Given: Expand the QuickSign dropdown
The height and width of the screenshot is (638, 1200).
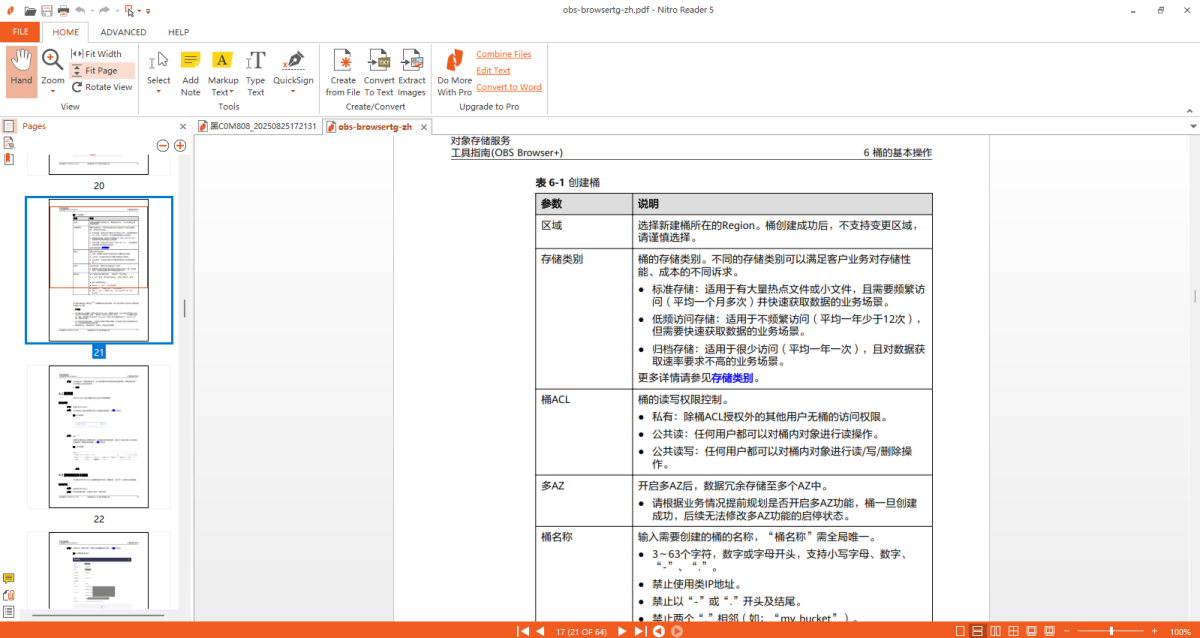Looking at the screenshot, I should (x=293, y=91).
